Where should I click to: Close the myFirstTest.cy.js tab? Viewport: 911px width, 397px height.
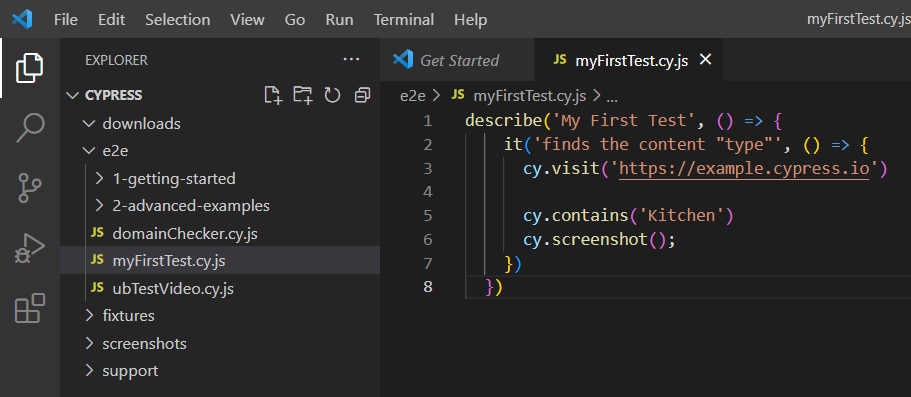tap(705, 59)
